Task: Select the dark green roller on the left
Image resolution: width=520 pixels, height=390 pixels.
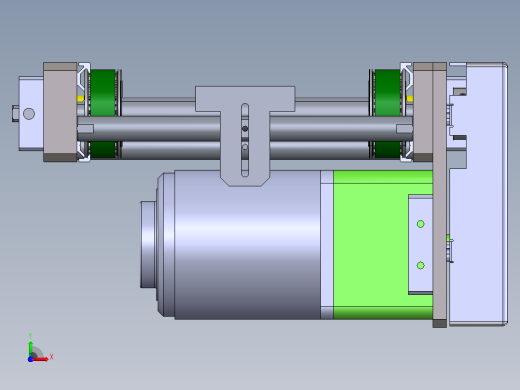Action: (x=103, y=114)
